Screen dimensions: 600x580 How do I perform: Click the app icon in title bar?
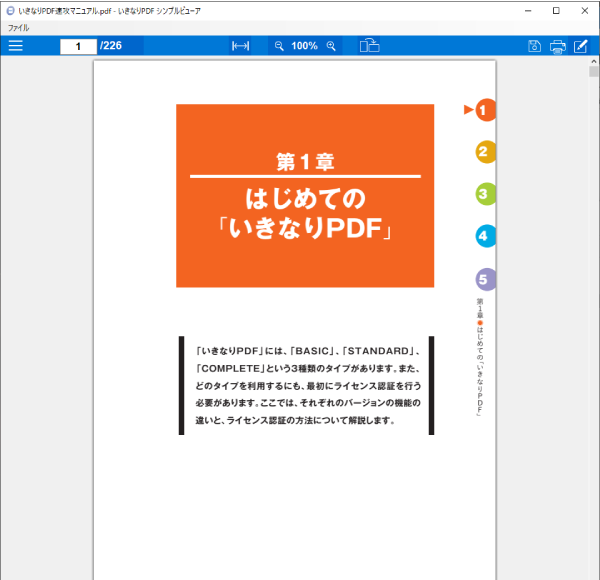tap(10, 11)
